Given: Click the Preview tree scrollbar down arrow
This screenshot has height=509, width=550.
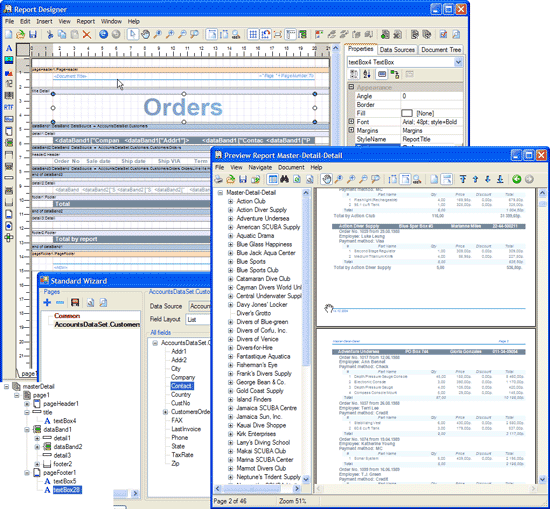Looking at the screenshot, I should pyautogui.click(x=306, y=479).
